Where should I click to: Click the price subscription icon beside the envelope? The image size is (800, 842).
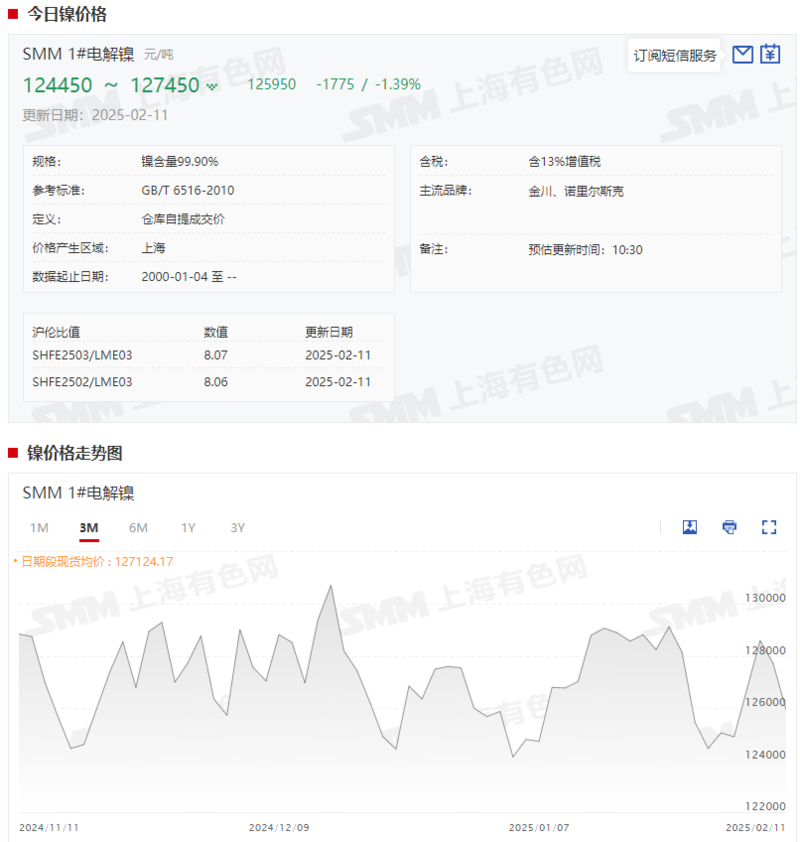click(770, 54)
